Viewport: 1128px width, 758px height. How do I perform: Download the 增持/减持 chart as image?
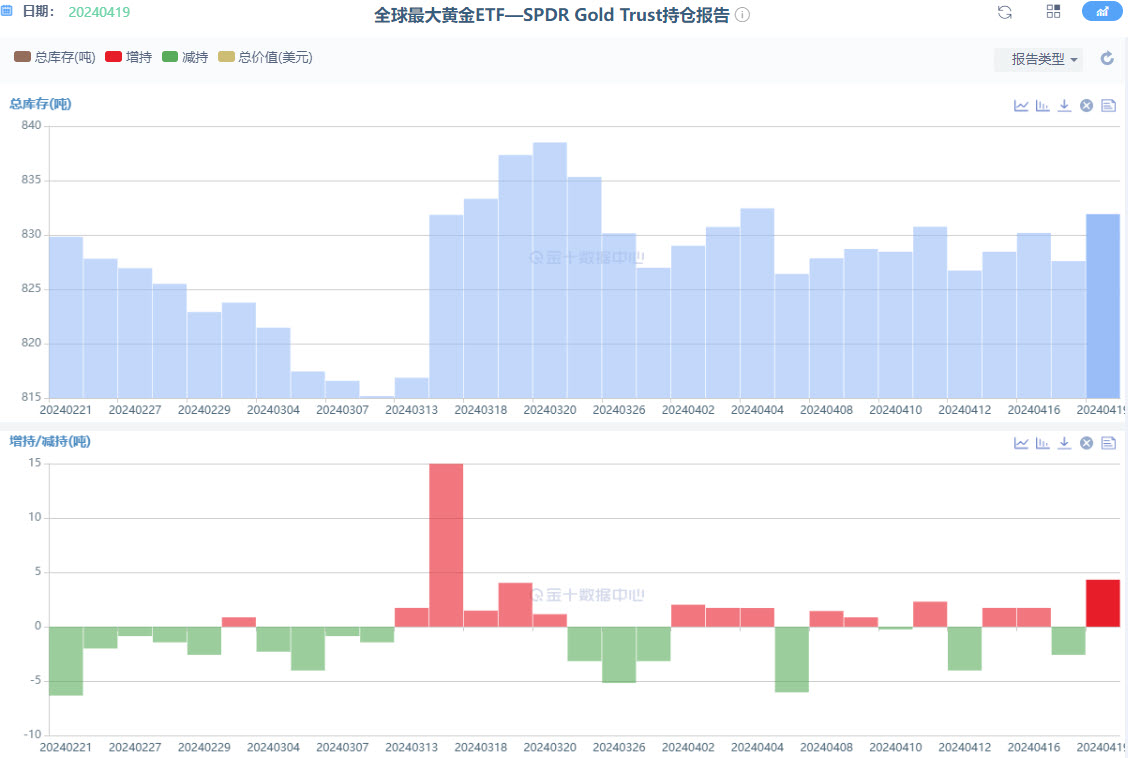pyautogui.click(x=1064, y=443)
